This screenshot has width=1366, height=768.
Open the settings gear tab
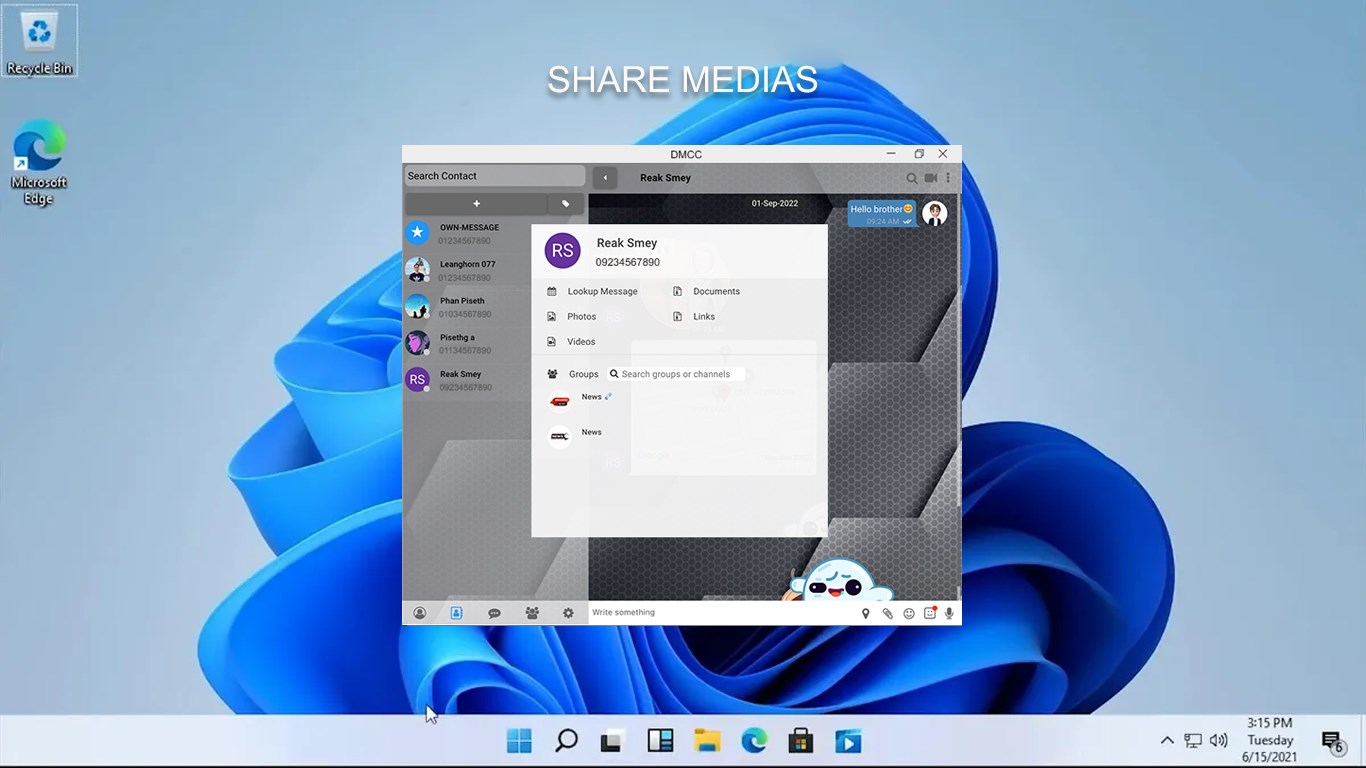(x=568, y=613)
